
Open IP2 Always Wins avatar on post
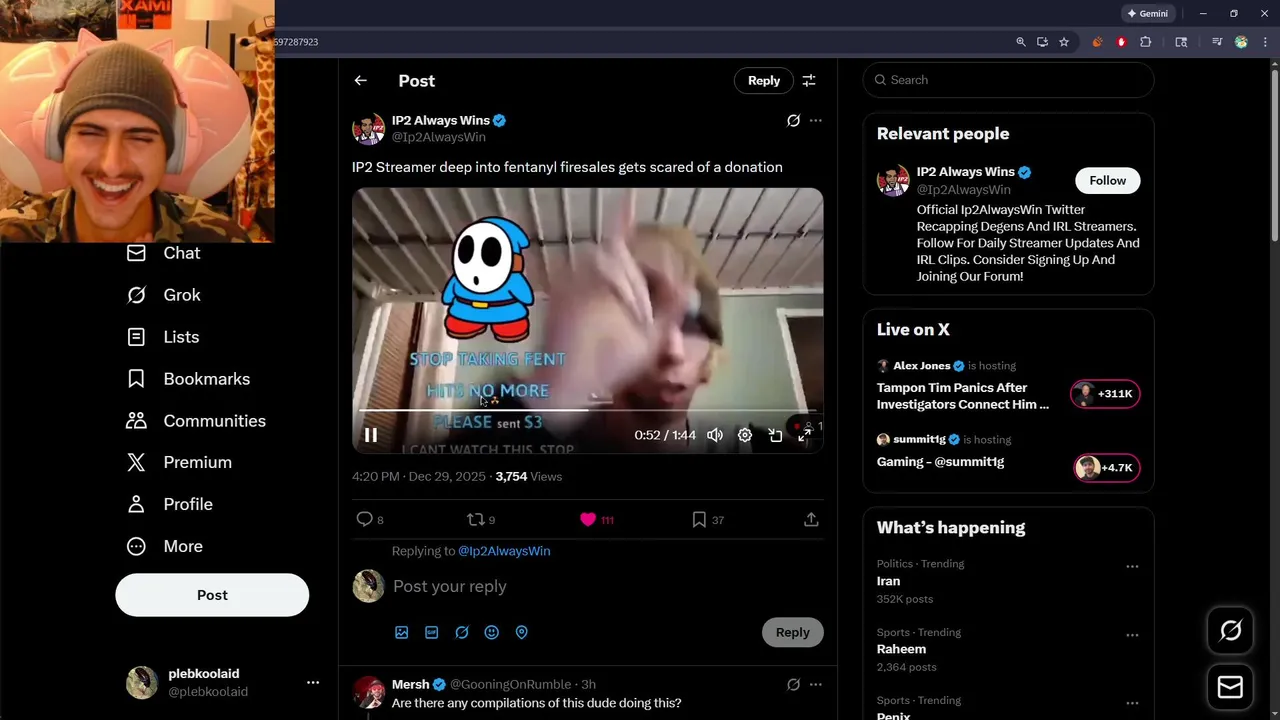(x=368, y=129)
